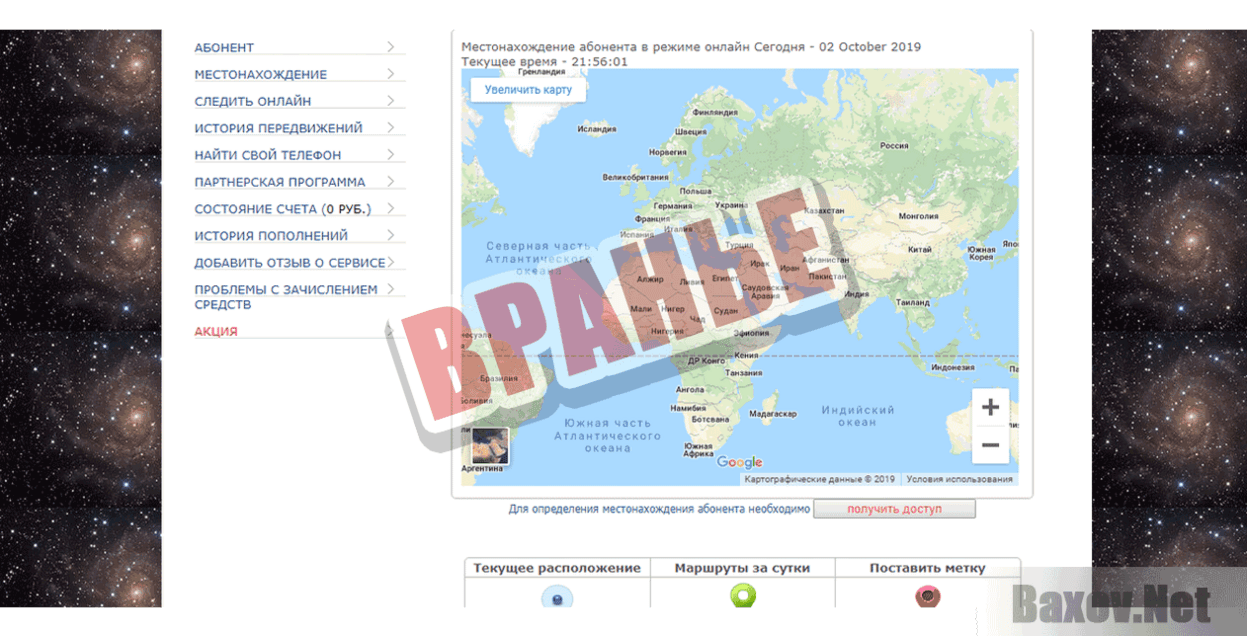Expand chevron beside 'Найти свой телефон'
The image size is (1247, 636).
390,154
